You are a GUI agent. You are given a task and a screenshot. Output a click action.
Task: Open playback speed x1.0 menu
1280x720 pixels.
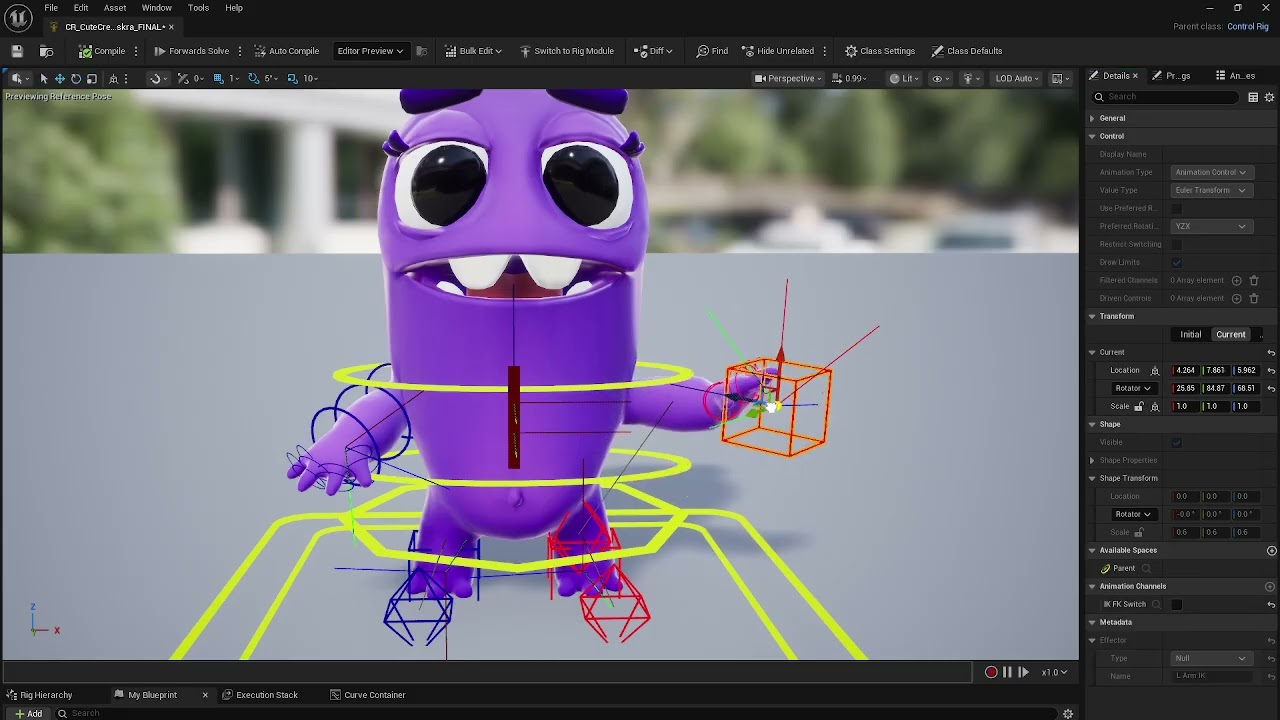pos(1053,673)
